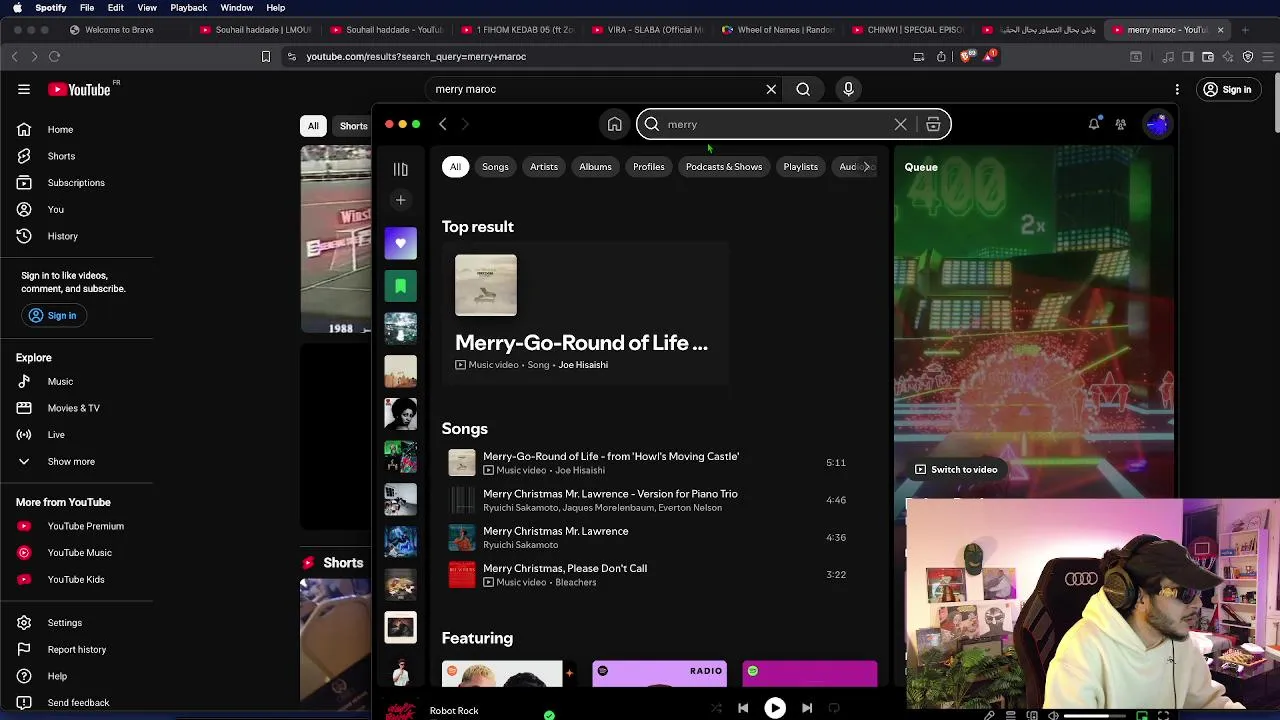Open YouTube Music link
This screenshot has height=720, width=1280.
pos(79,552)
